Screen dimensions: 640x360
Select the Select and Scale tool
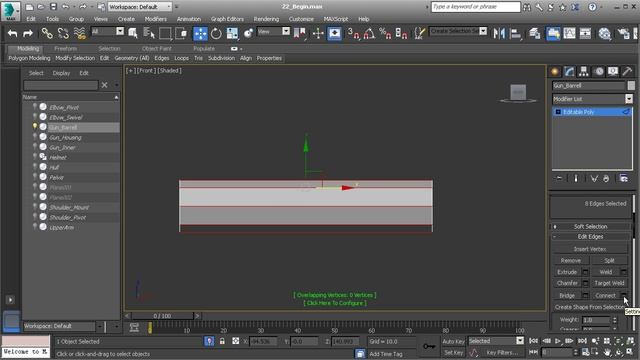232,33
